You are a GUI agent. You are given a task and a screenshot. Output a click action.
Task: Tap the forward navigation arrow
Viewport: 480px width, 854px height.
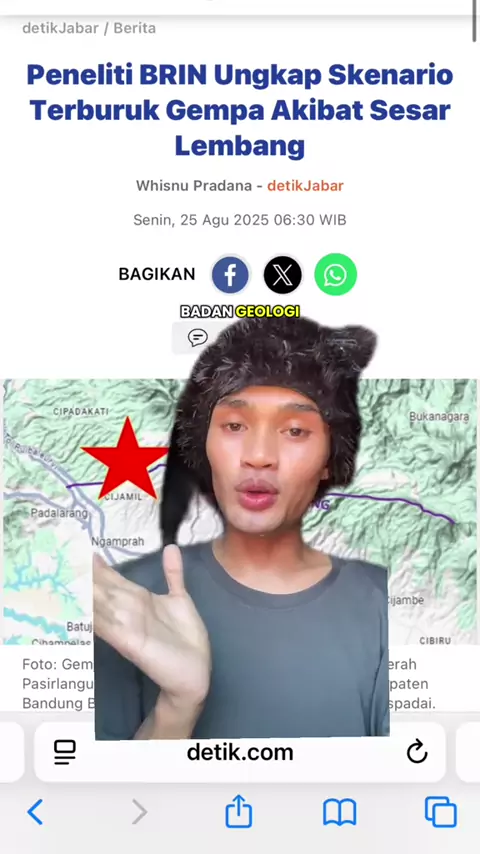click(x=139, y=812)
